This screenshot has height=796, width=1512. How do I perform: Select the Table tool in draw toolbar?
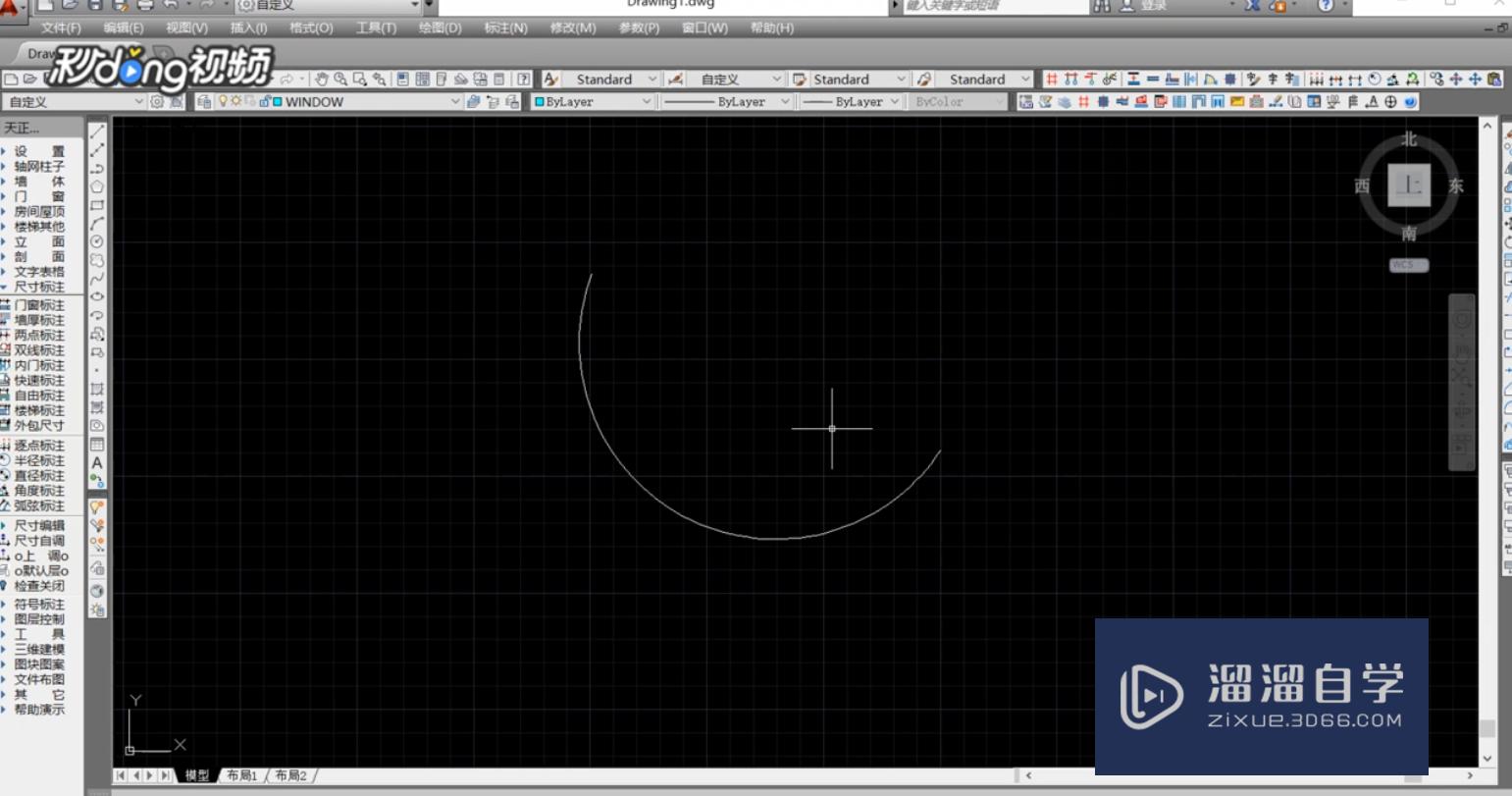(97, 445)
